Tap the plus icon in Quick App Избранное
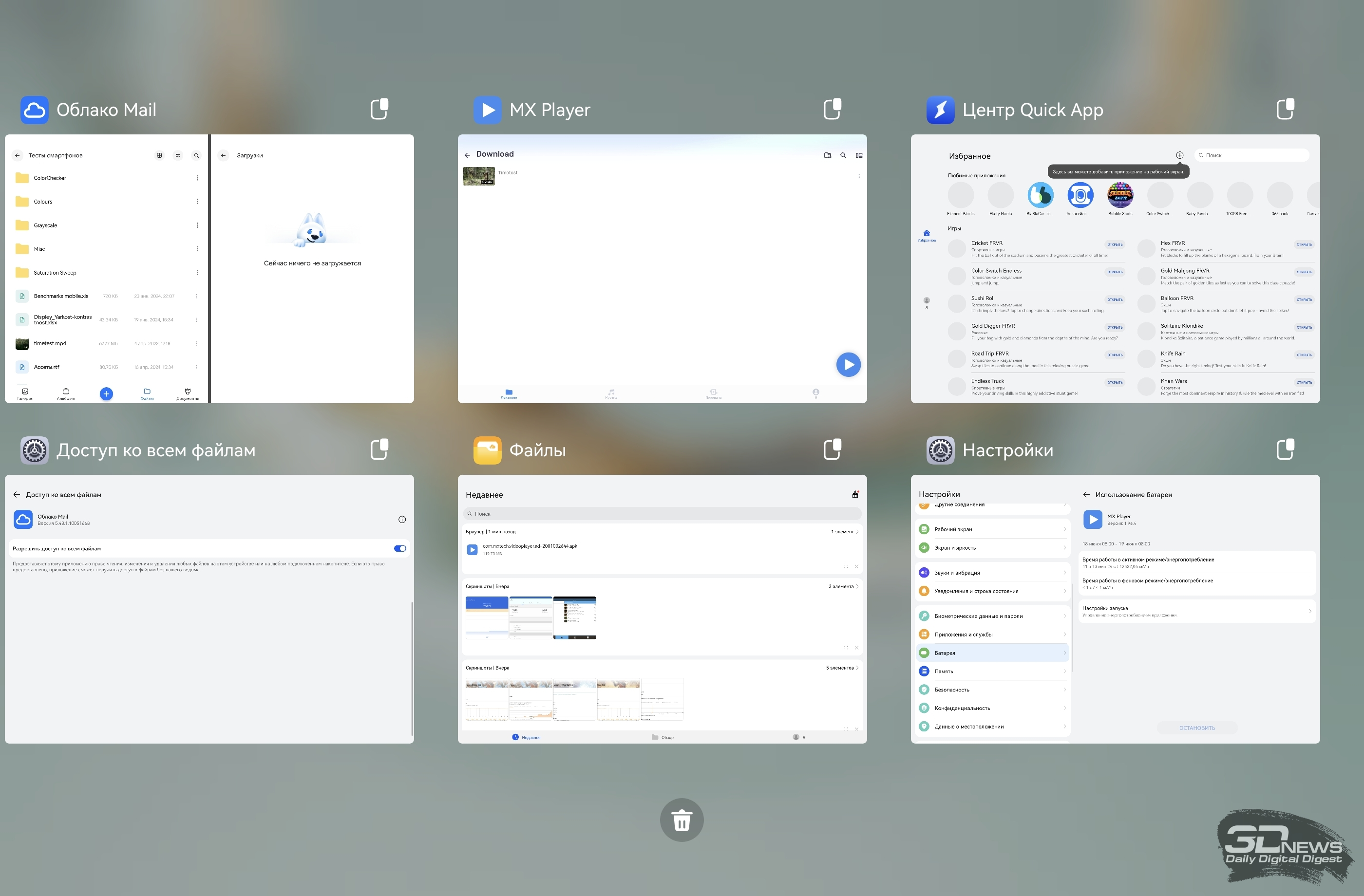The image size is (1364, 896). (x=1179, y=155)
